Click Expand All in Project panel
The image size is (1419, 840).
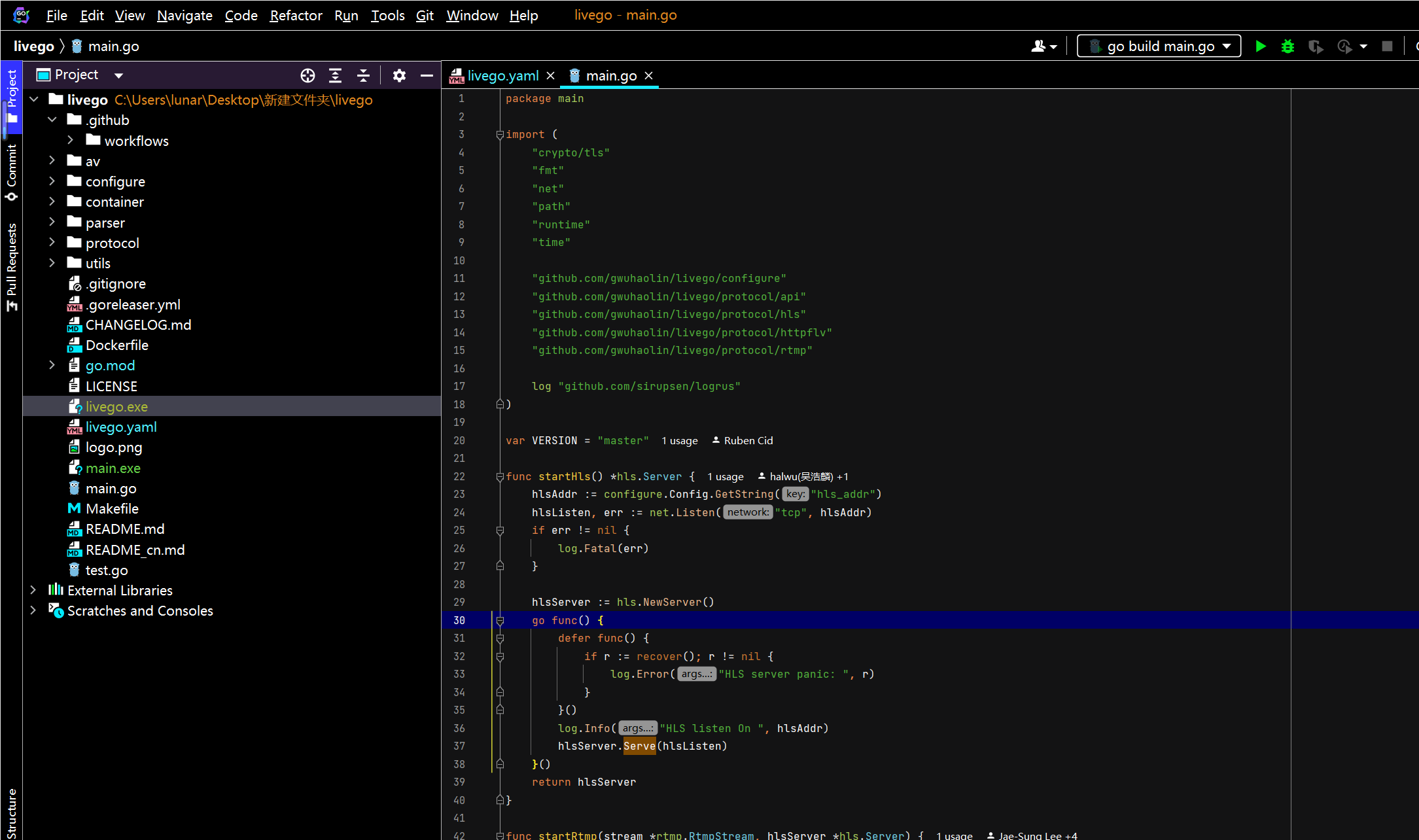tap(335, 75)
